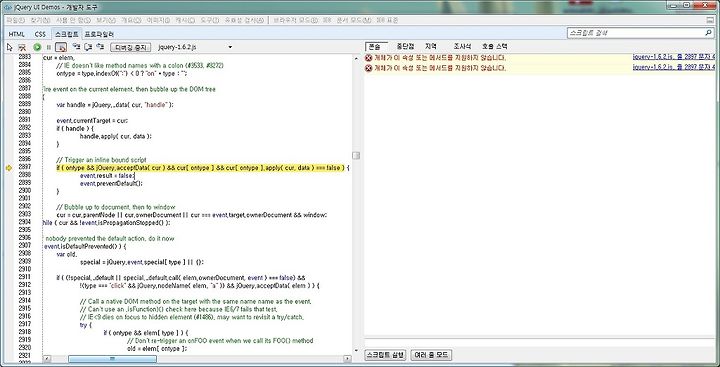Viewport: 720px width, 367px height.
Task: Click the 'var handle = jQuery._data' code line
Action: click(x=115, y=104)
